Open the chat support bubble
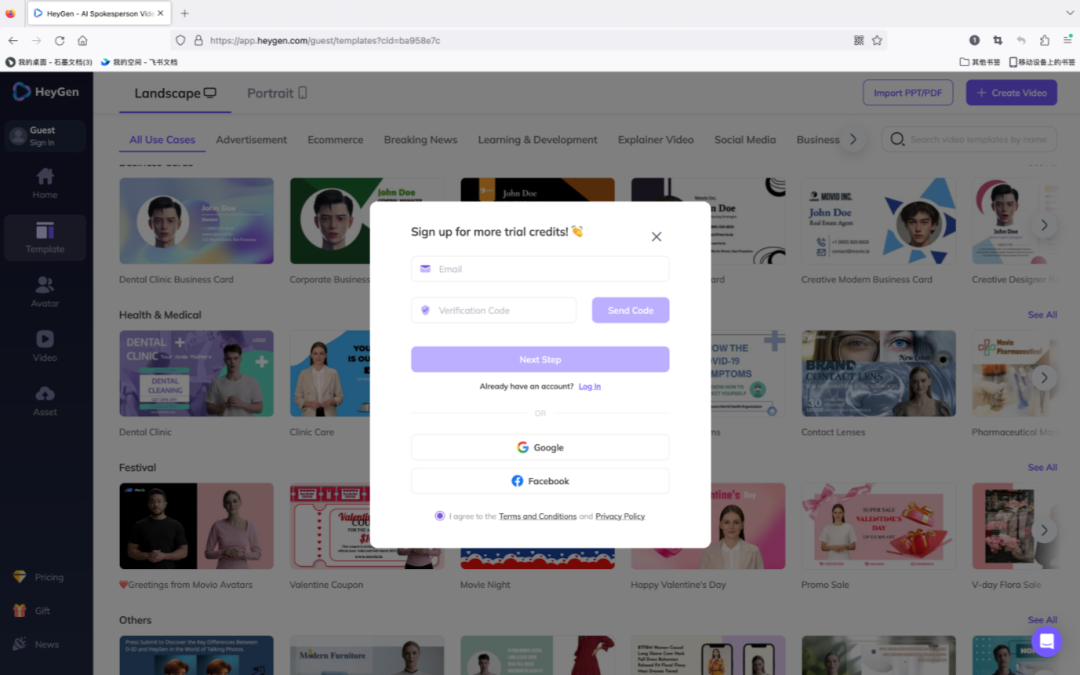The height and width of the screenshot is (675, 1080). point(1046,641)
